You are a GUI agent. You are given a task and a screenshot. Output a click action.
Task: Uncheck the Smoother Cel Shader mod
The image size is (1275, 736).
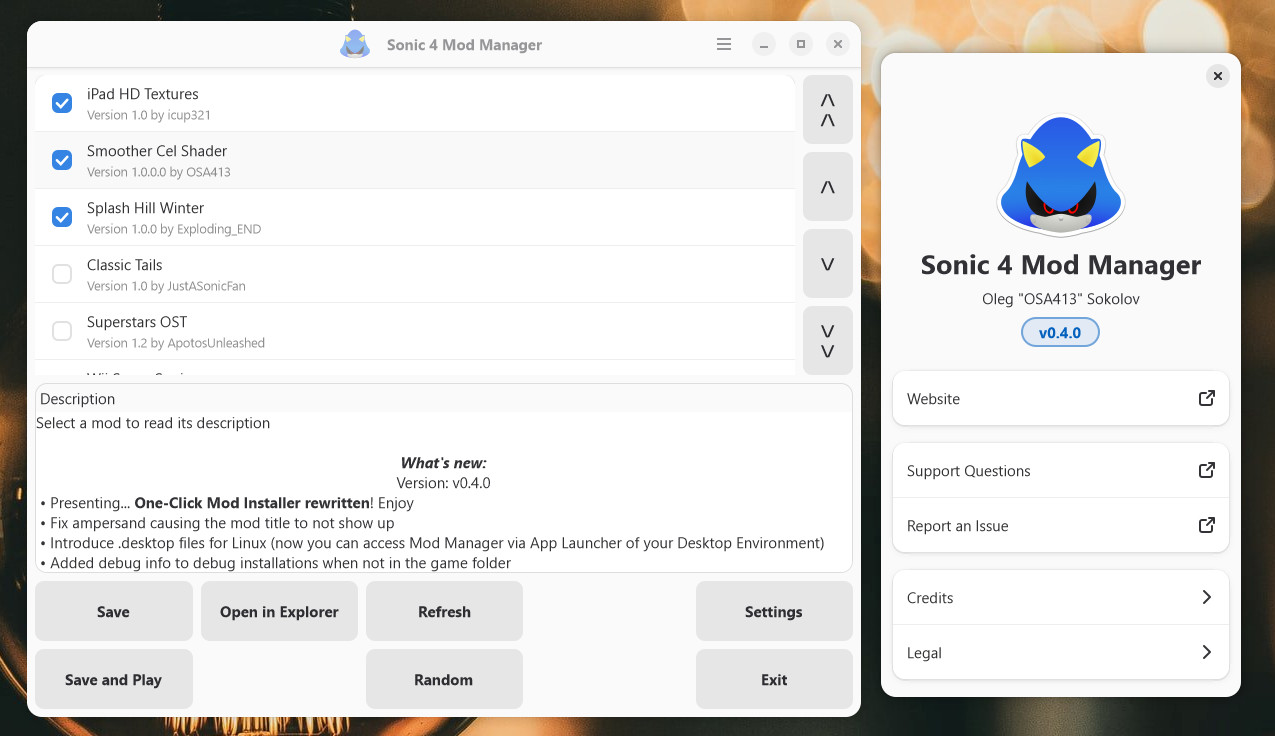coord(62,160)
